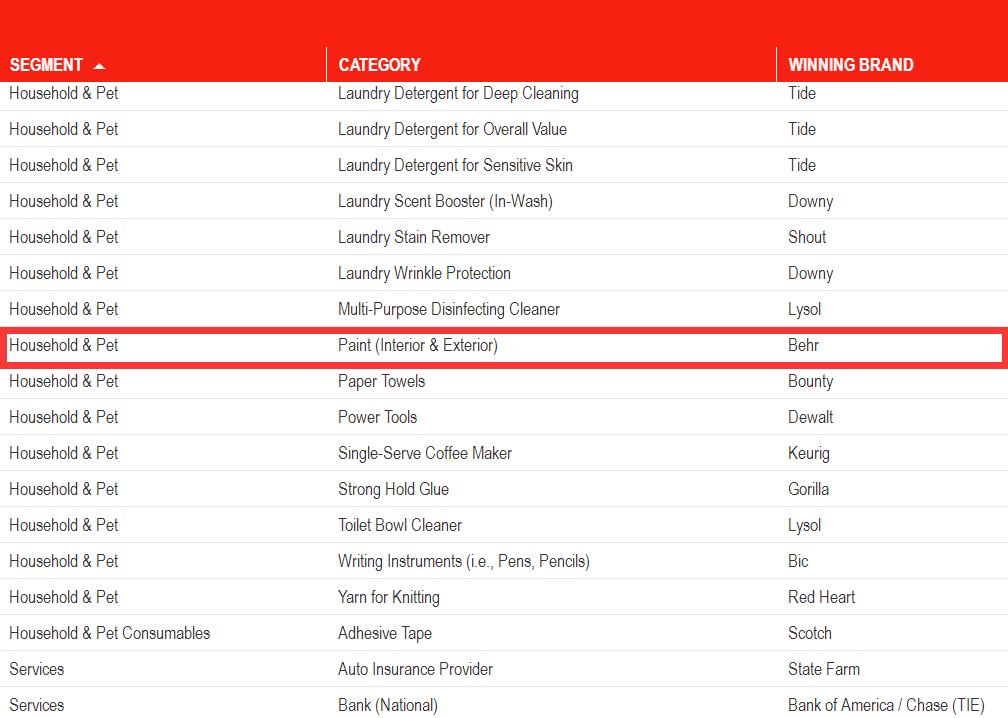
Task: Select the 'Laundry Detergent for Overall Value' cell
Action: 453,129
